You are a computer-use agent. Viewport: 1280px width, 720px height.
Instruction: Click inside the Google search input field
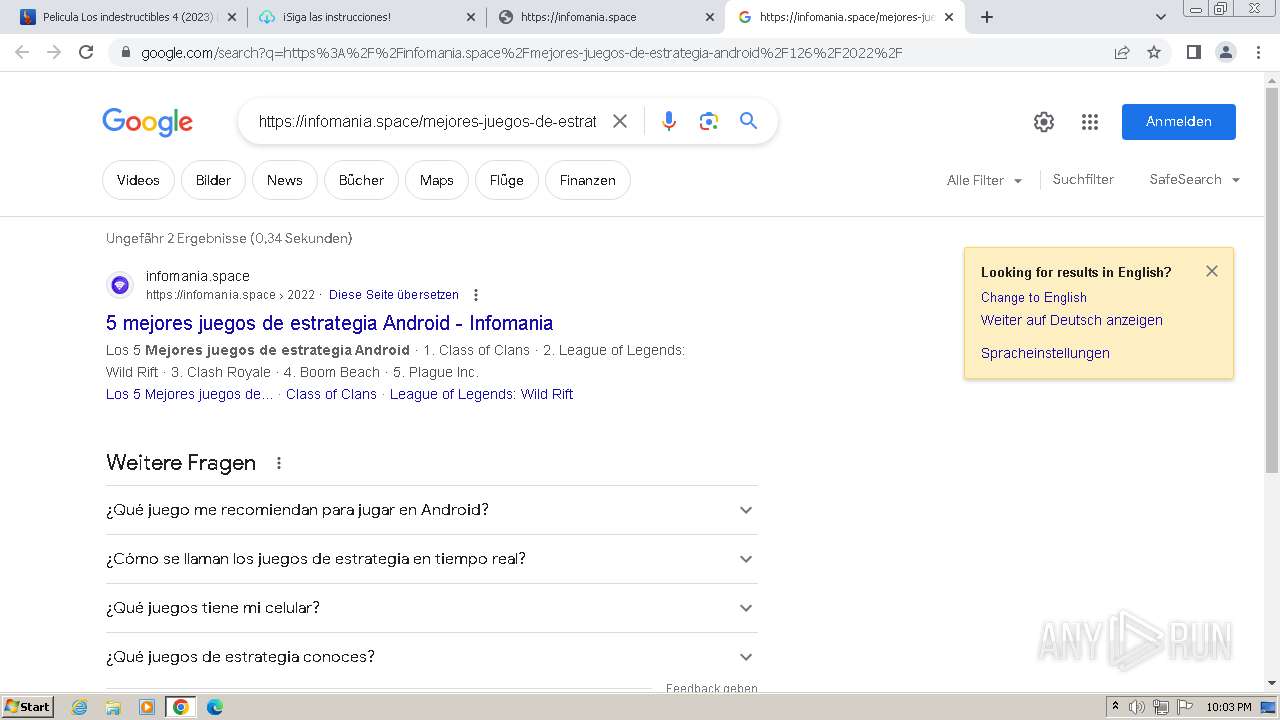click(427, 121)
